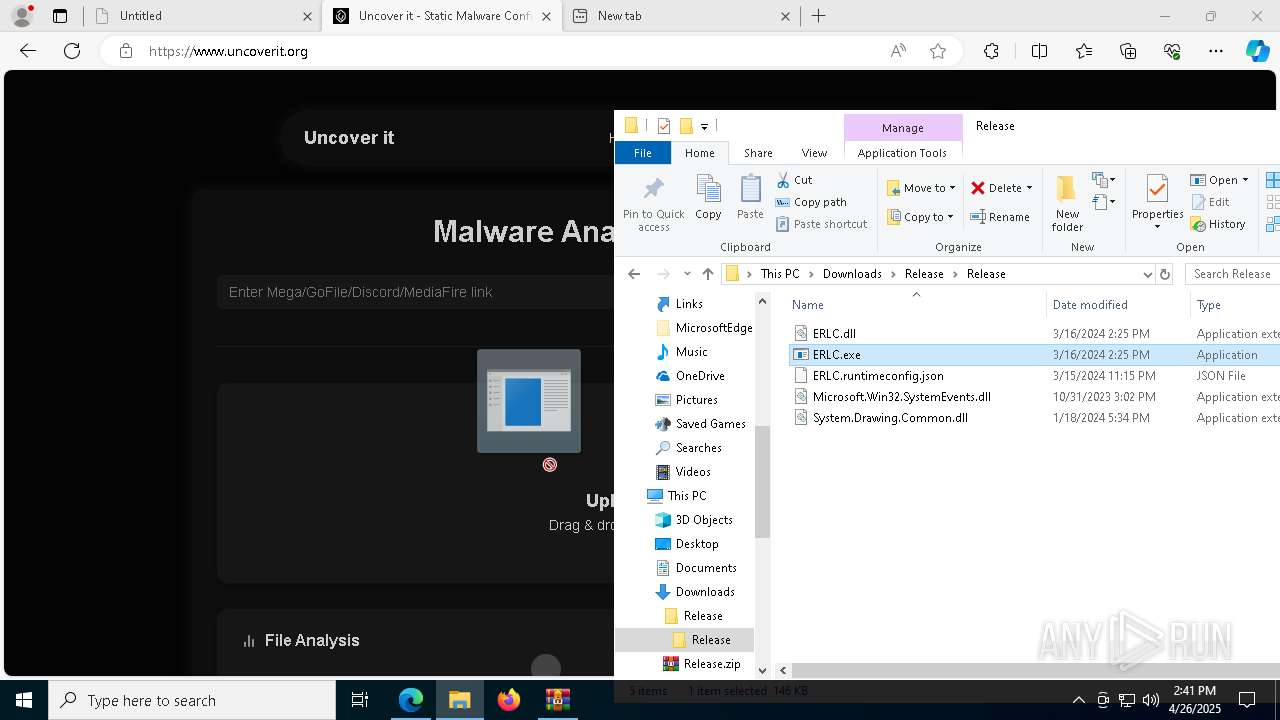Switch to the Home ribbon tab
The image size is (1280, 720).
click(x=699, y=153)
